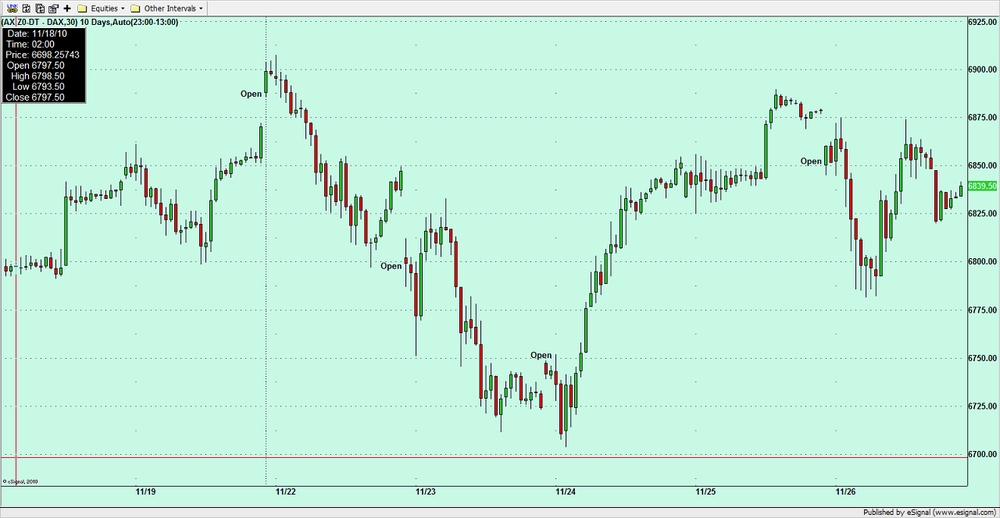This screenshot has width=1000, height=518.
Task: Click the Time: 02:00 line in data box
Action: pos(30,44)
